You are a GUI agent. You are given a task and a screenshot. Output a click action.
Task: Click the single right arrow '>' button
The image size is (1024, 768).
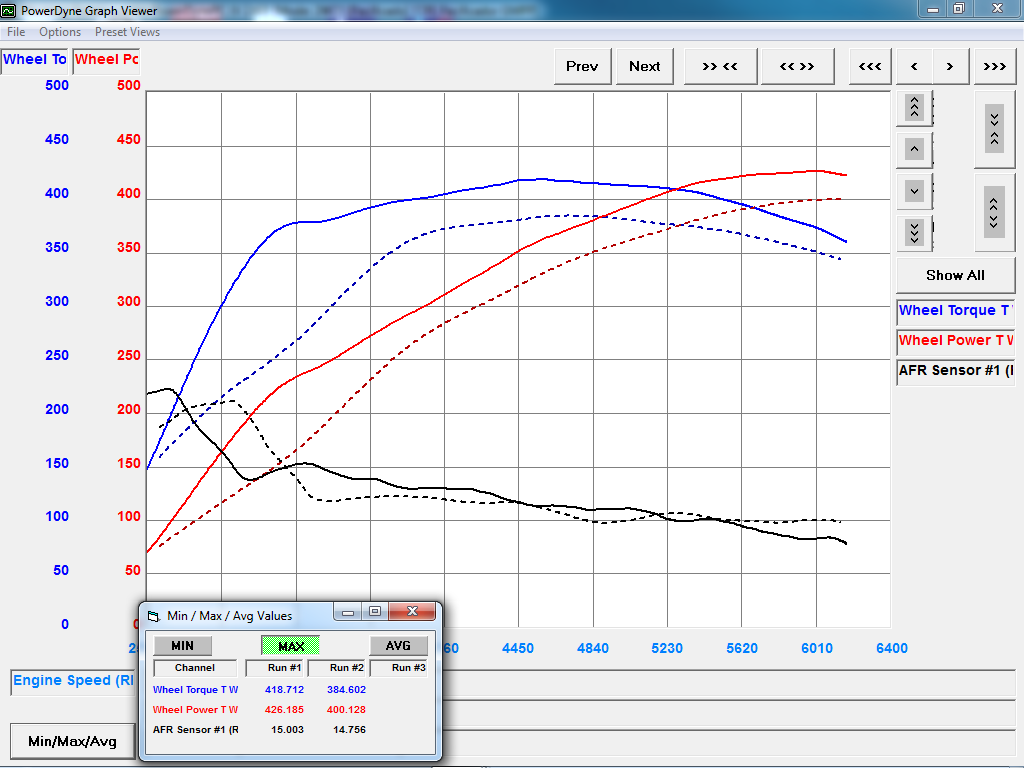[950, 66]
